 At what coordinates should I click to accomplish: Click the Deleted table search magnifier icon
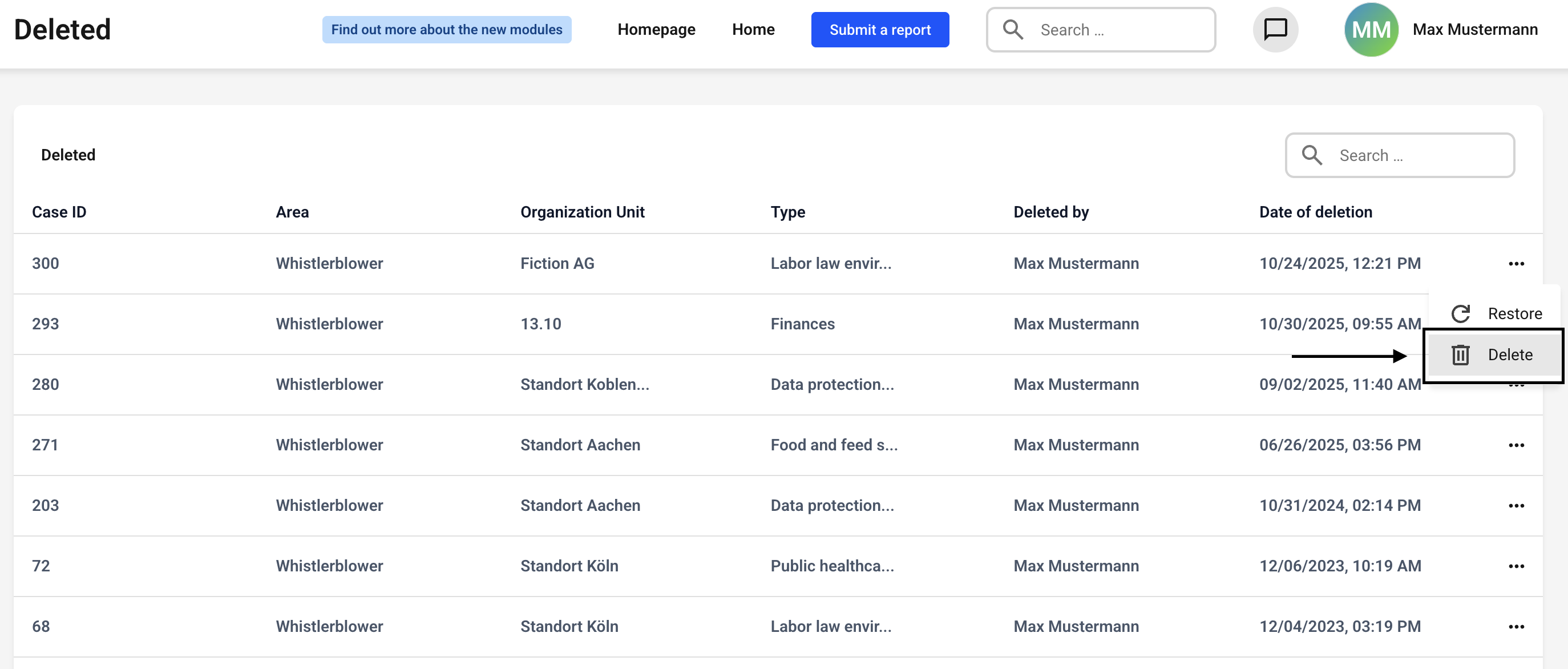tap(1312, 155)
